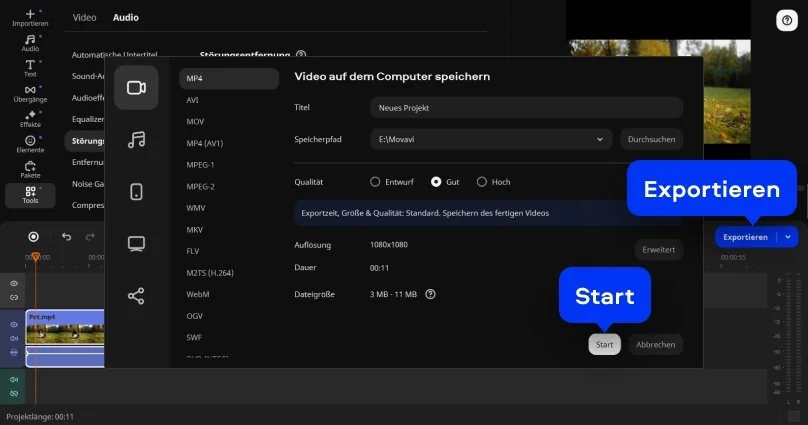
Task: Select the Entwurf quality radio button
Action: [x=376, y=182]
